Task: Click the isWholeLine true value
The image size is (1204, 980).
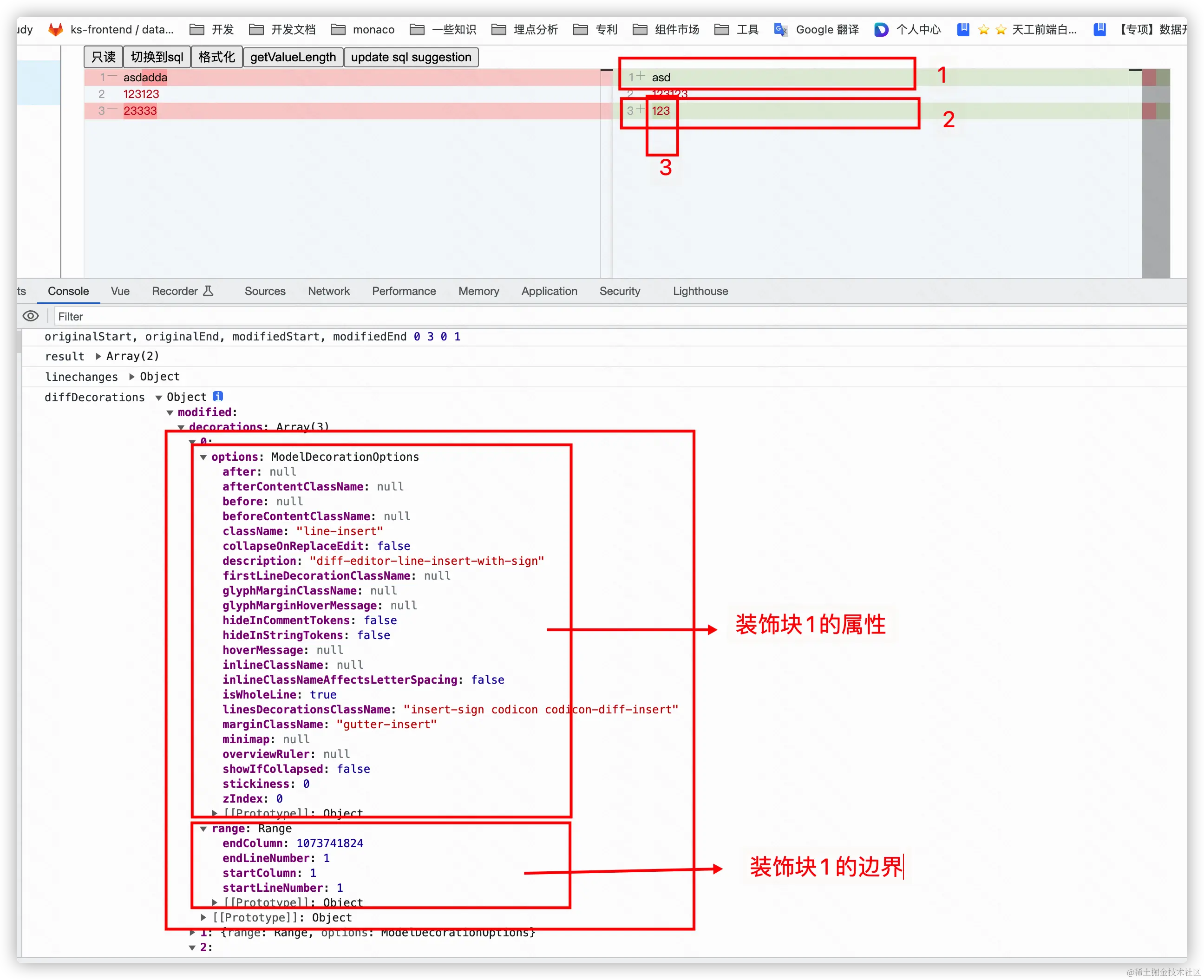Action: tap(323, 695)
